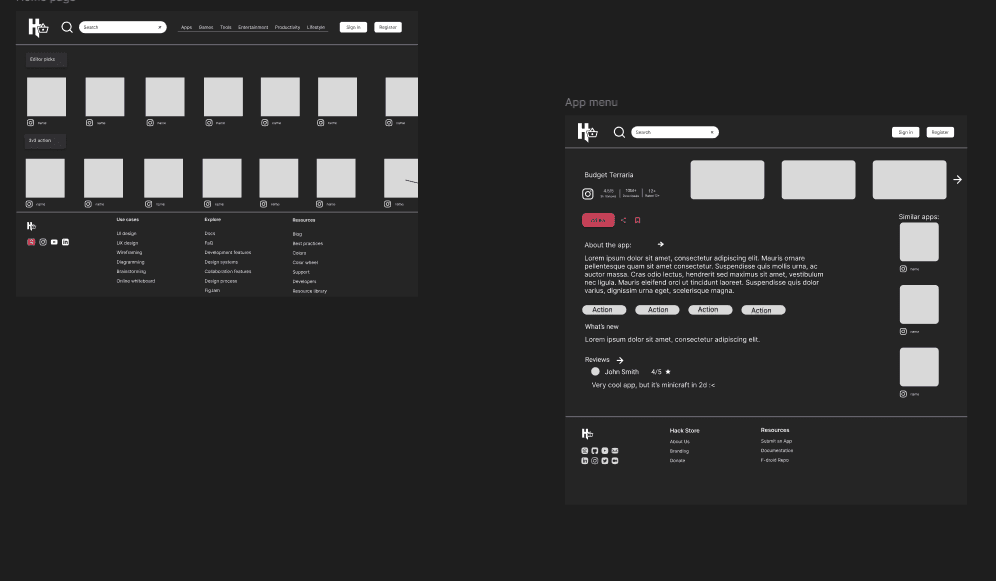Click the star icon next to the 4/5 rating
This screenshot has width=996, height=581.
[668, 372]
